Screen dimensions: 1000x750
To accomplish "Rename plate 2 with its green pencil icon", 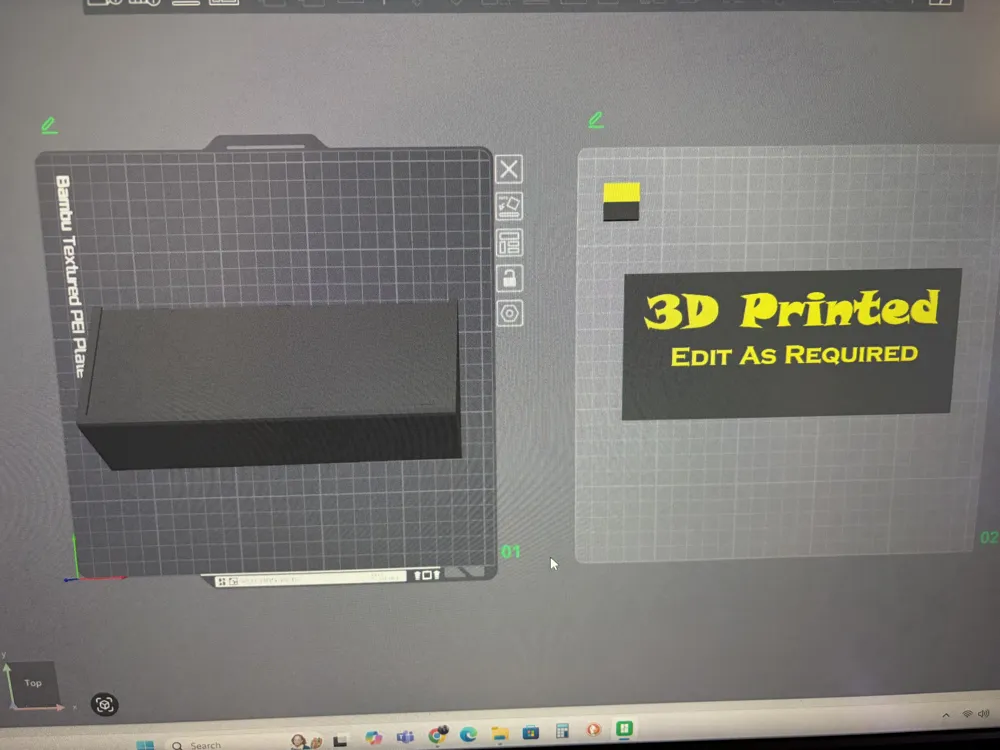I will tap(595, 119).
